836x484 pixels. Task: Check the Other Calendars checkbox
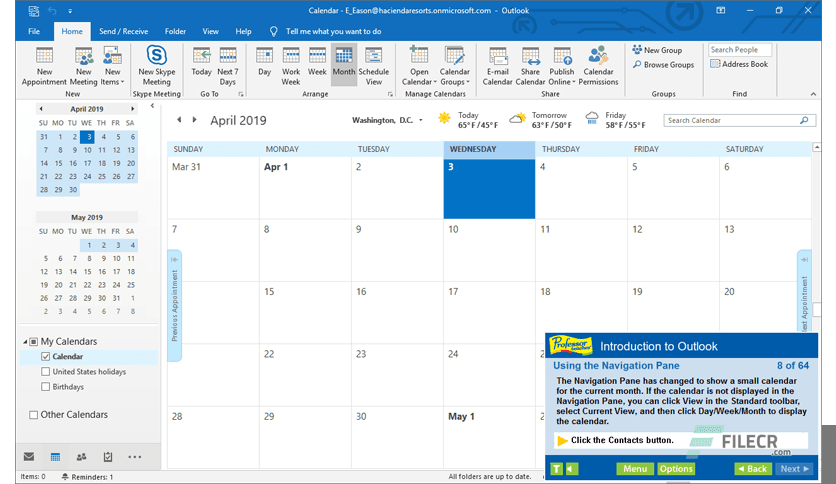(34, 415)
